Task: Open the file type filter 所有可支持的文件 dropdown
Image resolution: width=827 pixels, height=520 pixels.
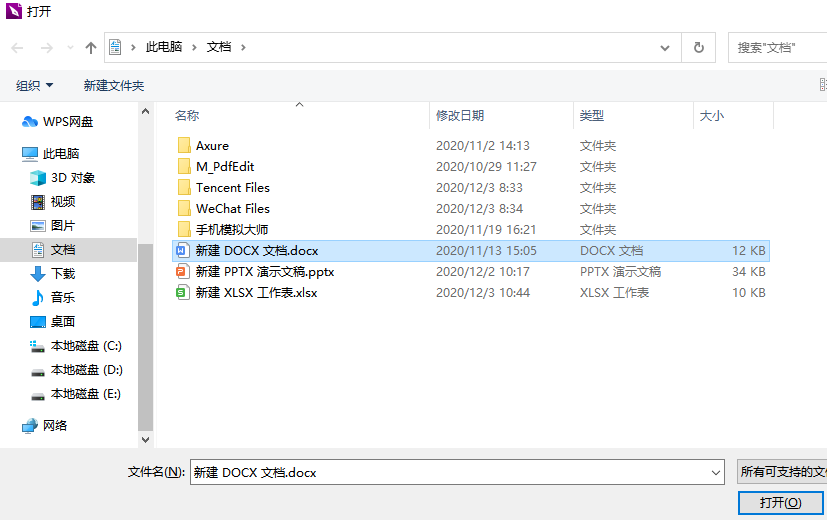Action: point(781,472)
